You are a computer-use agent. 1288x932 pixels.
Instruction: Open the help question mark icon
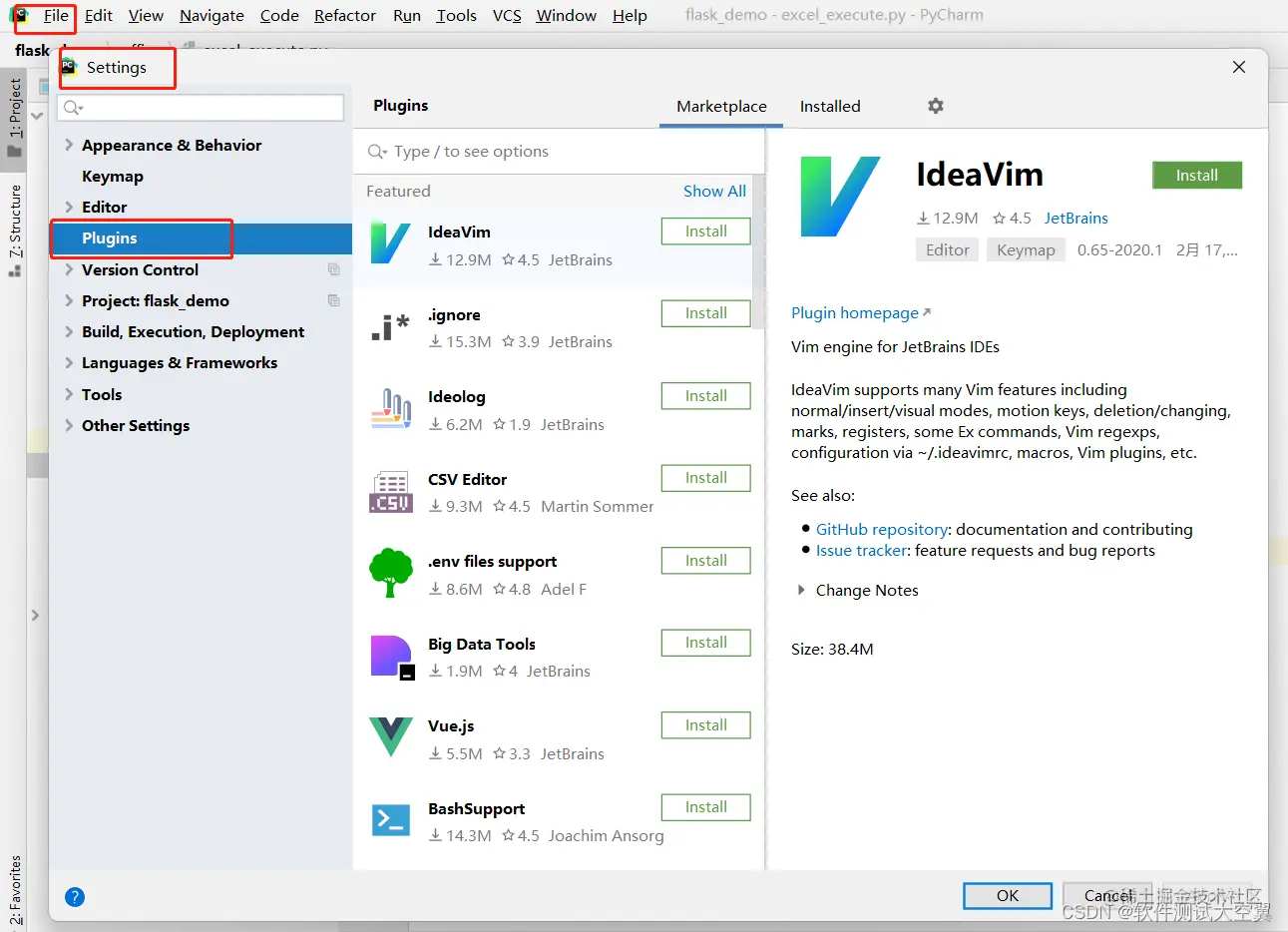(x=75, y=896)
